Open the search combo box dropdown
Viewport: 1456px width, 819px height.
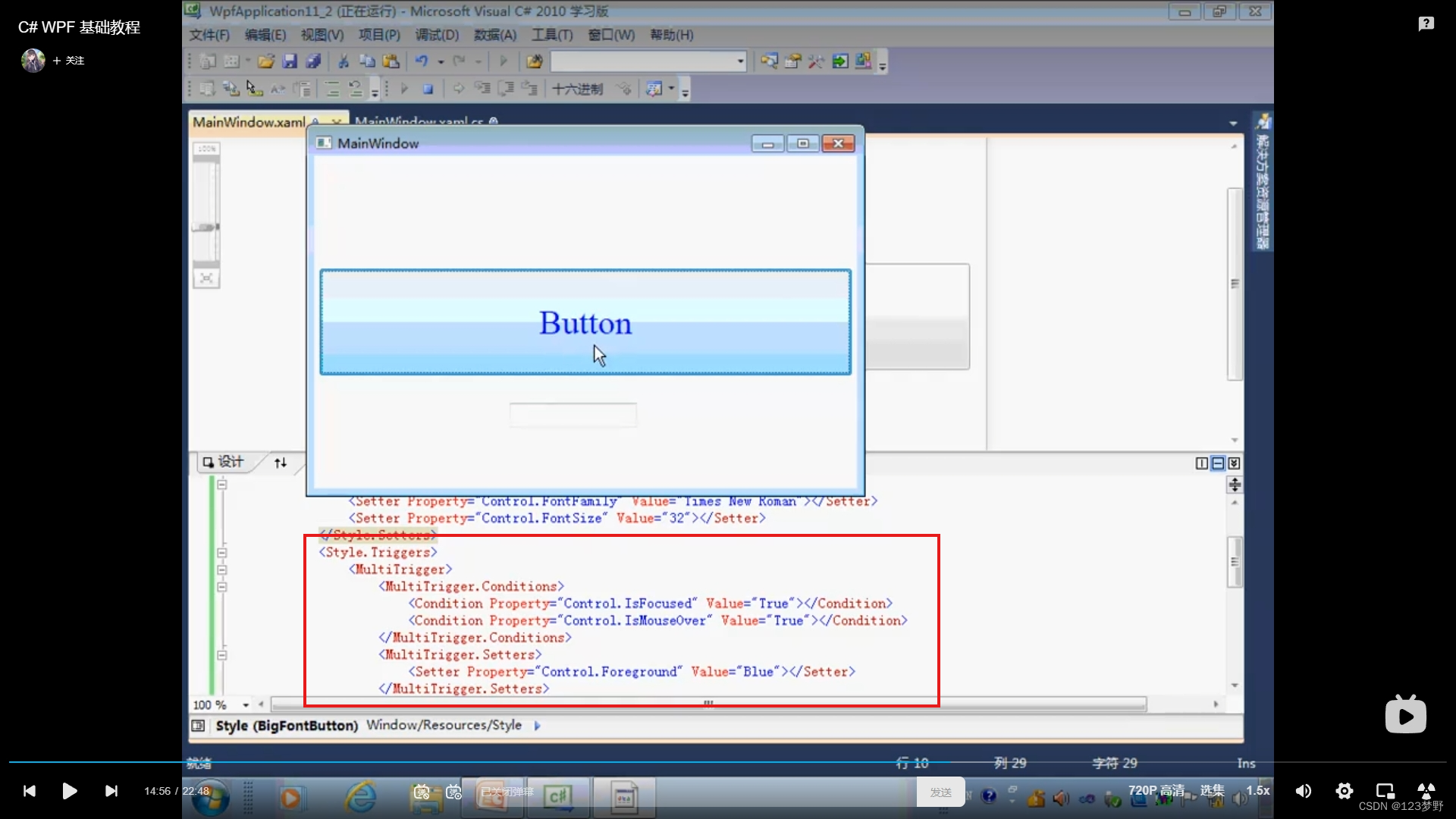pyautogui.click(x=741, y=61)
